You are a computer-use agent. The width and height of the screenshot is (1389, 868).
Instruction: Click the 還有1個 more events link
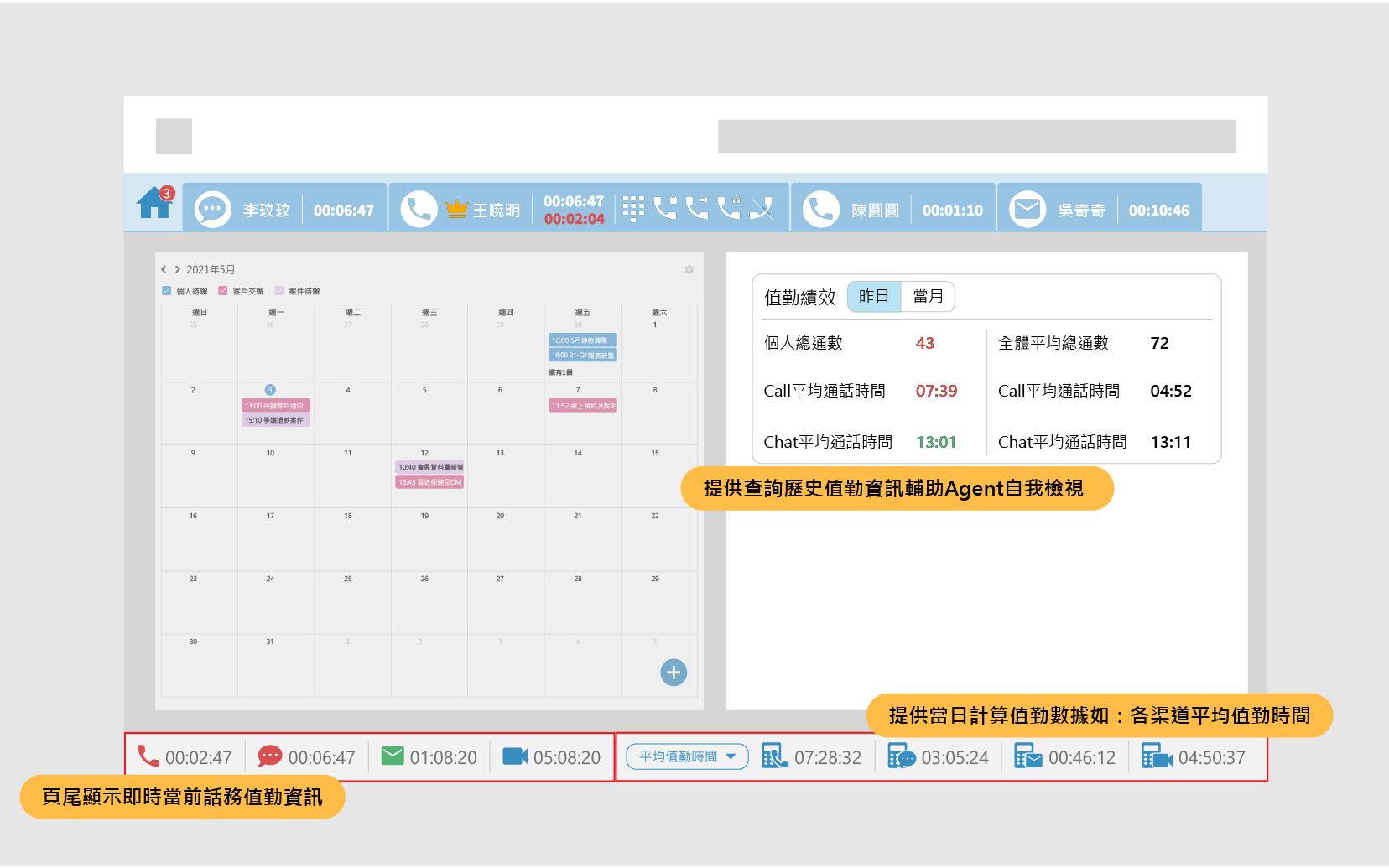[561, 372]
